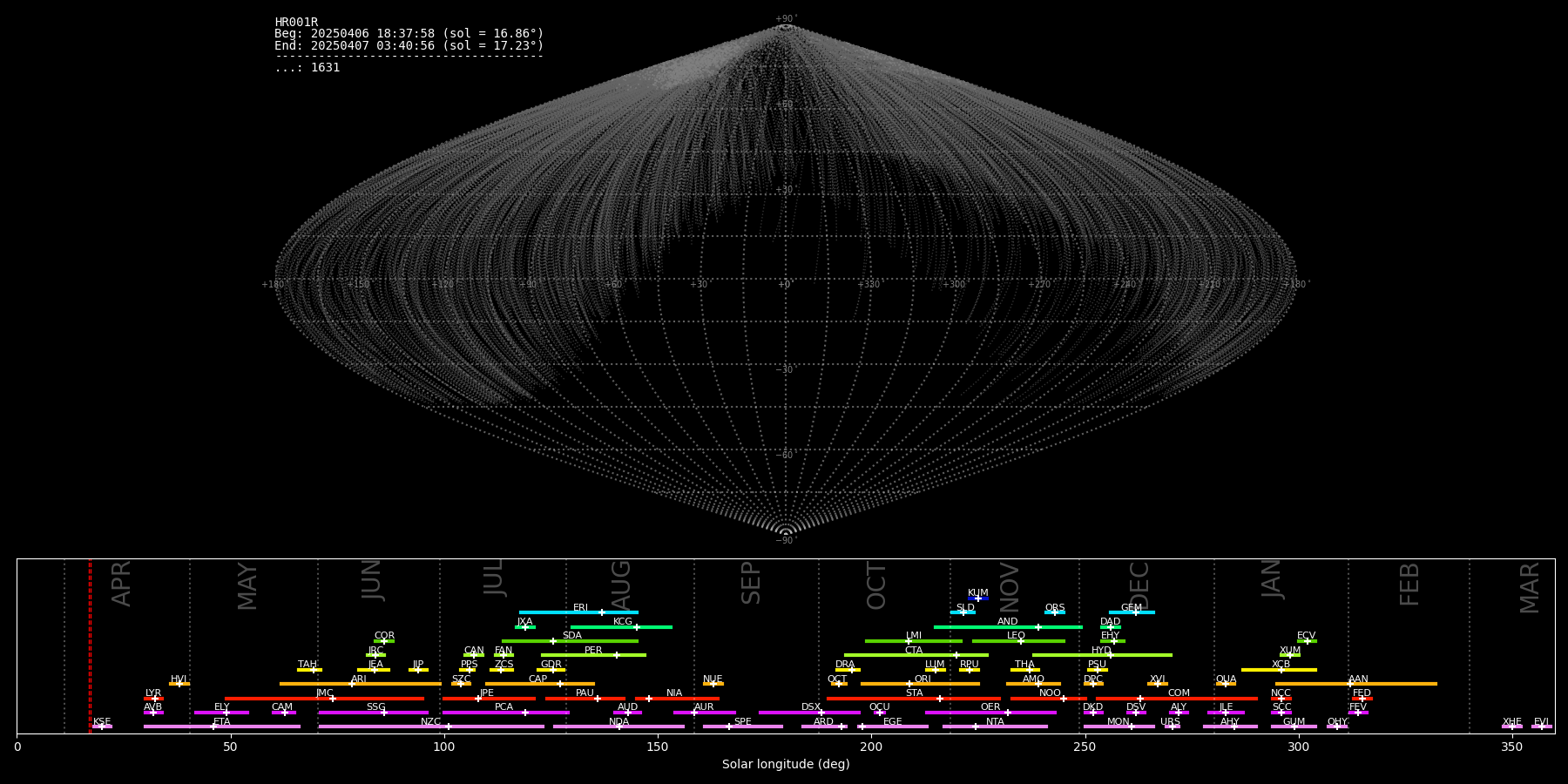
Task: Click the CAP shower label
Action: click(x=538, y=679)
